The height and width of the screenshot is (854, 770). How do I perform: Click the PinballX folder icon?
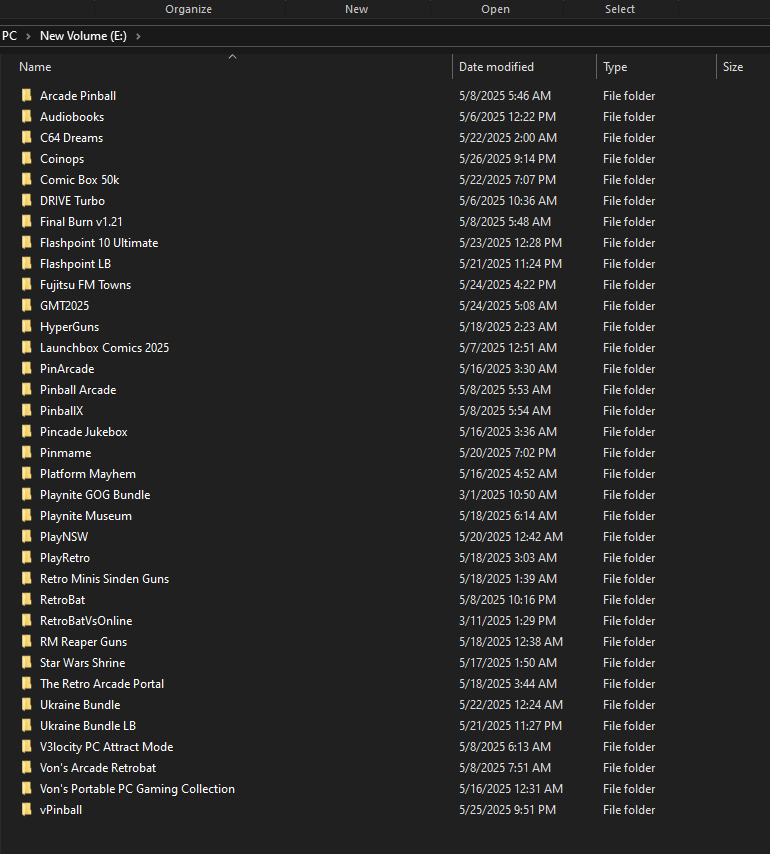tap(26, 411)
